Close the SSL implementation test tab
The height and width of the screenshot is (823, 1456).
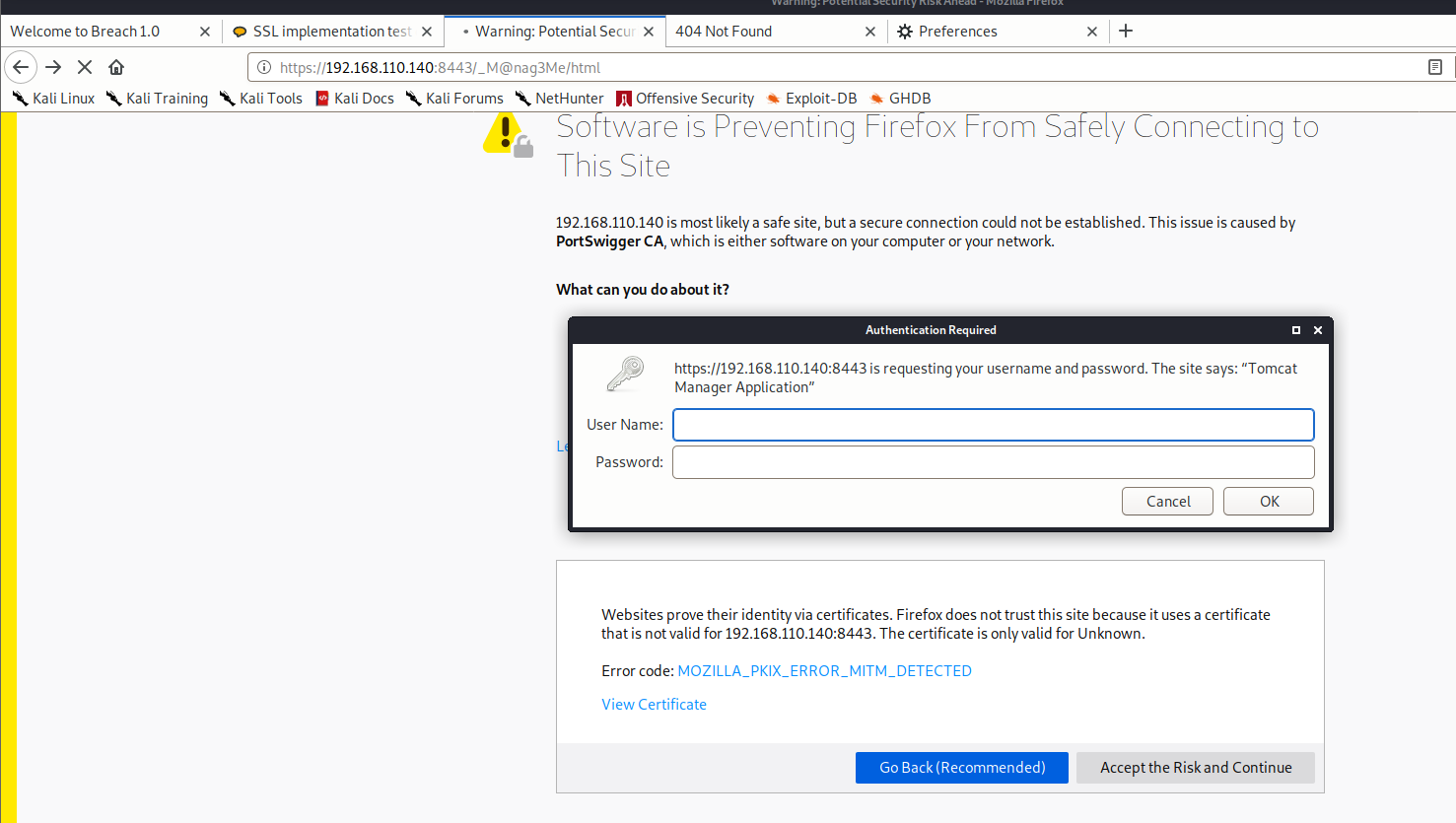coord(427,32)
